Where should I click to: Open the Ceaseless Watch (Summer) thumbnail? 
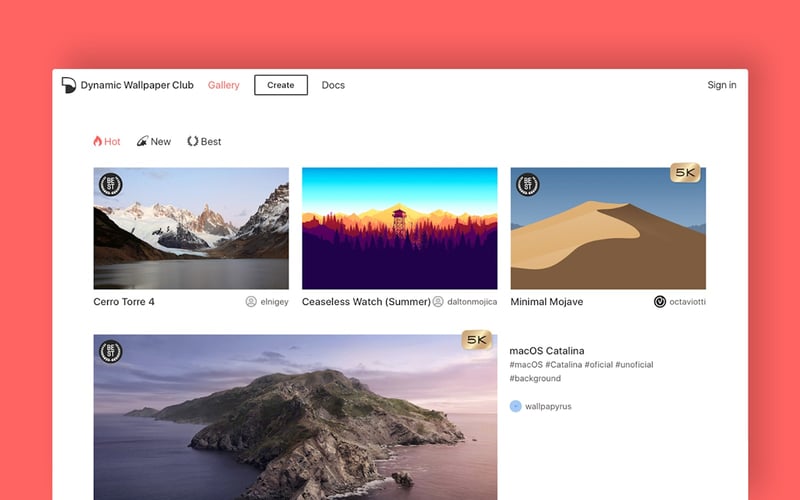[x=399, y=228]
